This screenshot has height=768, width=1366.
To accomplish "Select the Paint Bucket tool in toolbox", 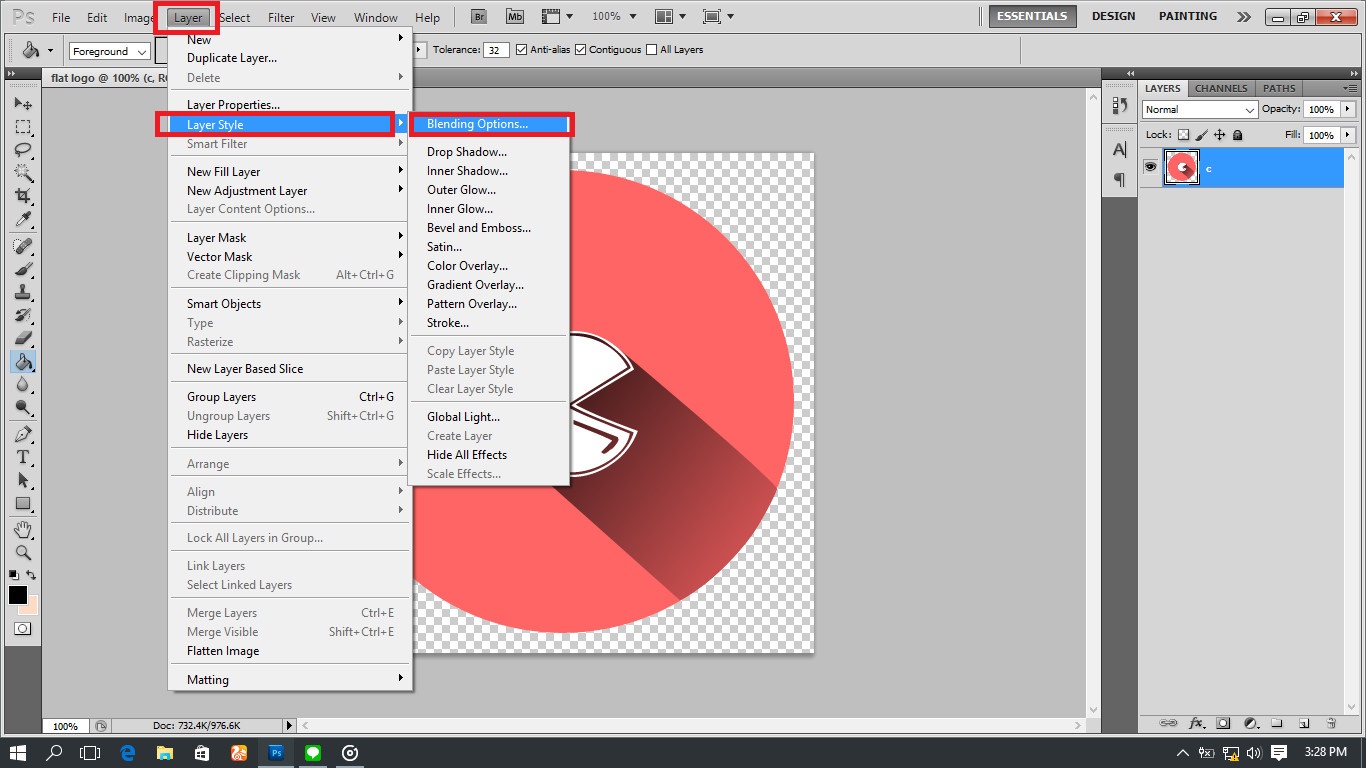I will pos(23,361).
